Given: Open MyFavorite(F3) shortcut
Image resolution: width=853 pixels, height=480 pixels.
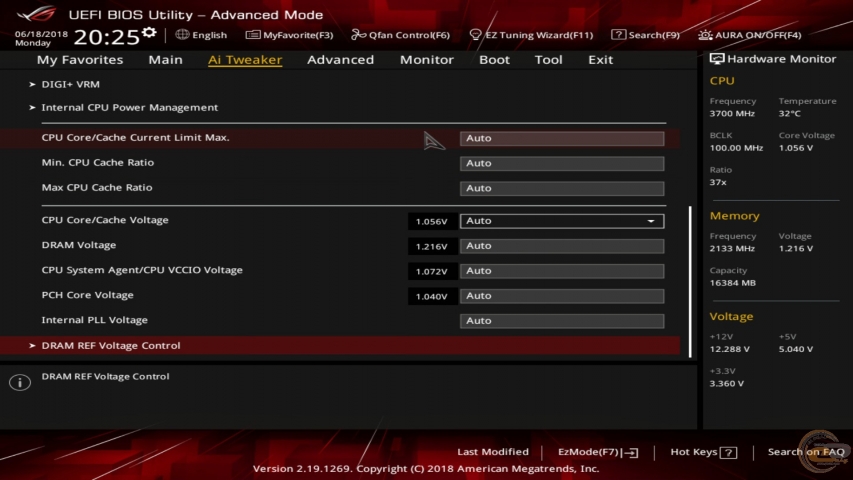Looking at the screenshot, I should pyautogui.click(x=289, y=35).
